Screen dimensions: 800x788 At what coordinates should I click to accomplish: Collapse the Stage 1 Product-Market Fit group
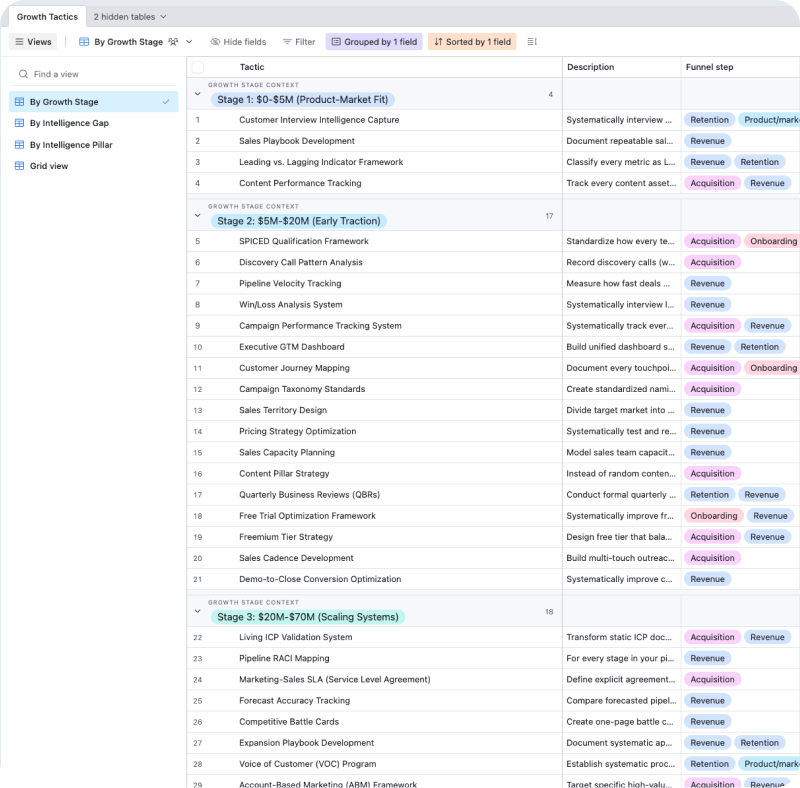coord(199,92)
